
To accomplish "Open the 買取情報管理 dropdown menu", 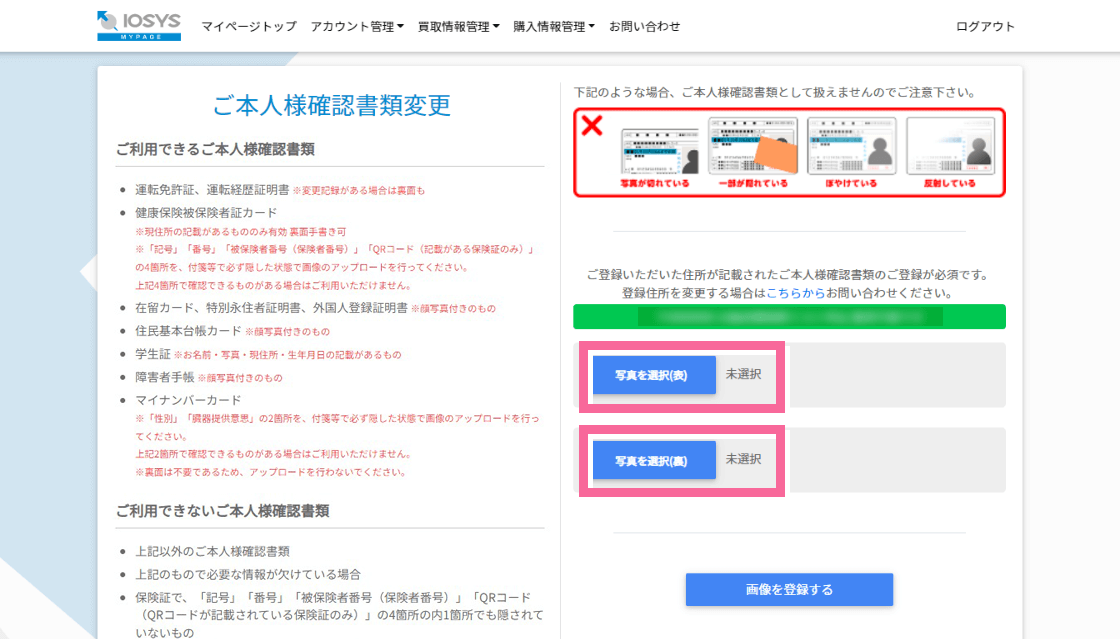I will pyautogui.click(x=458, y=27).
